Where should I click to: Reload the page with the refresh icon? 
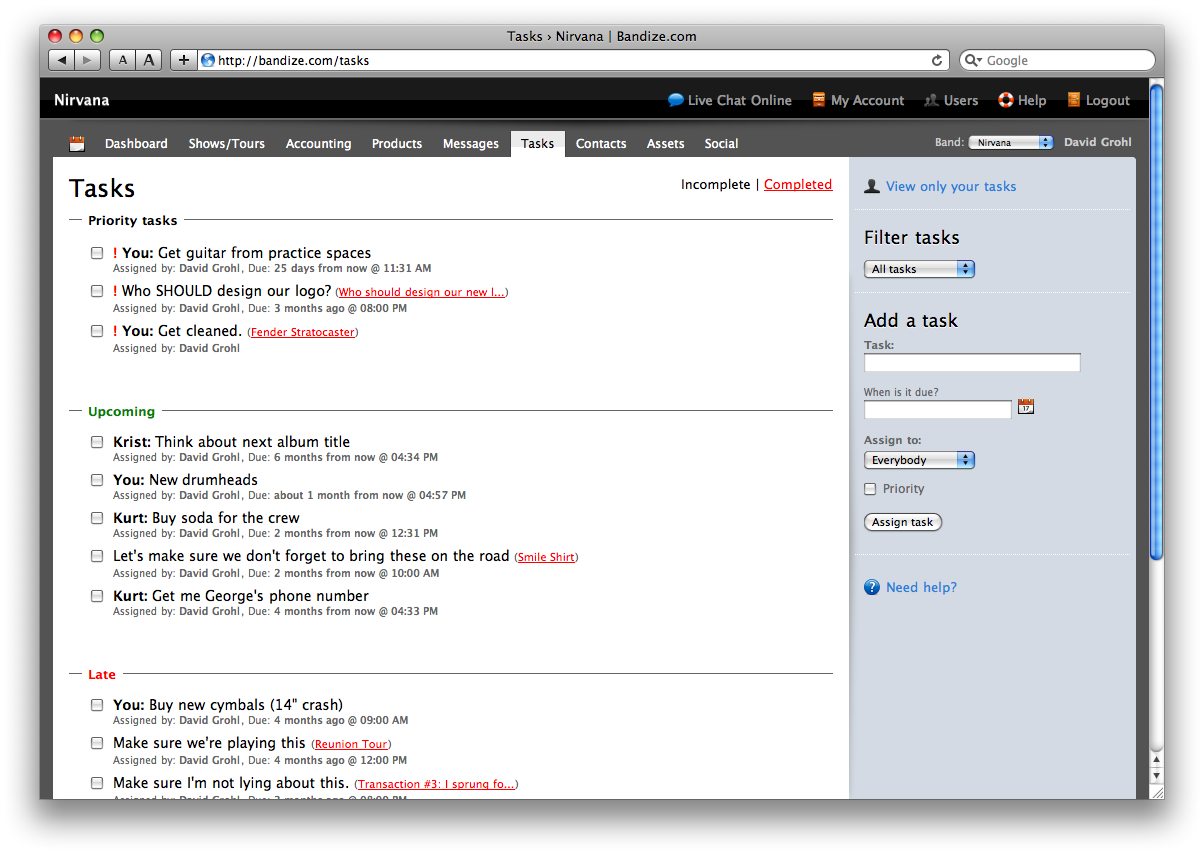tap(937, 60)
